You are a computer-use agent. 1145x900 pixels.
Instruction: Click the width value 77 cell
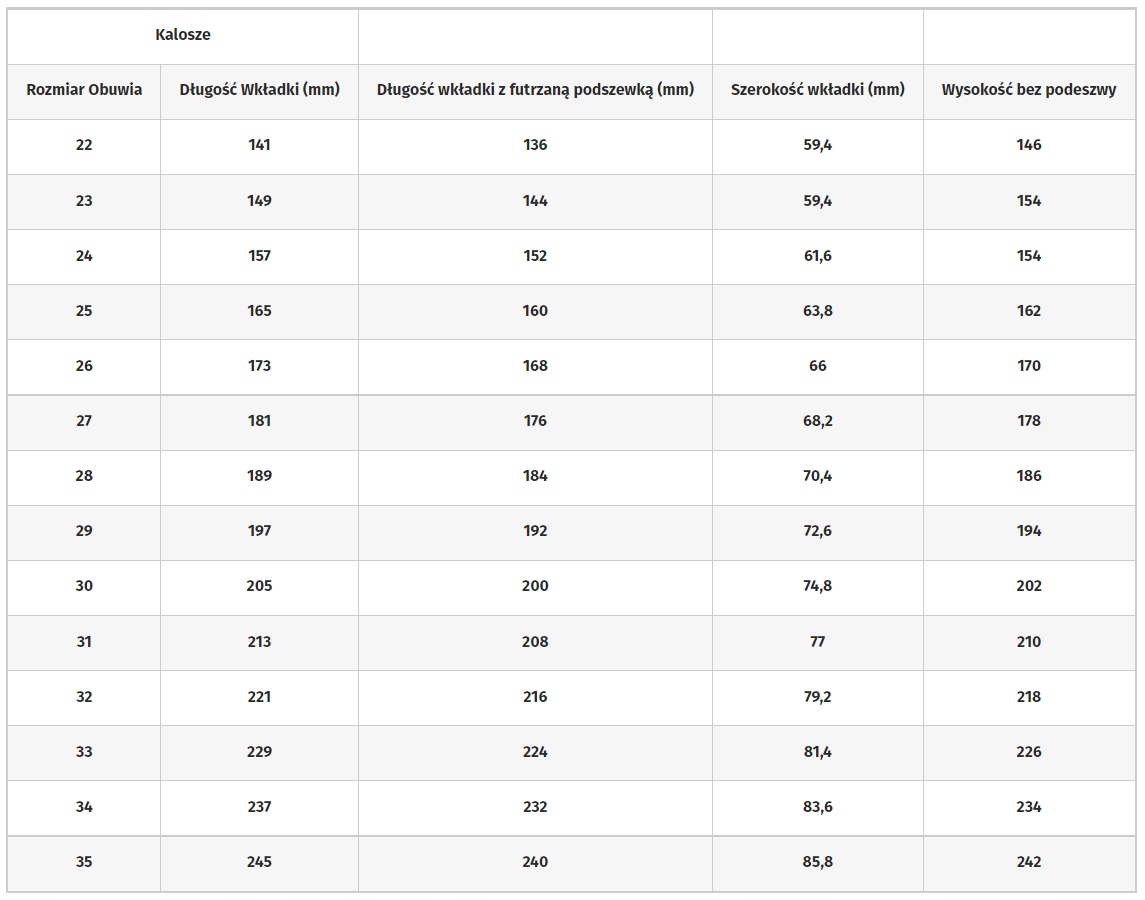tap(817, 642)
